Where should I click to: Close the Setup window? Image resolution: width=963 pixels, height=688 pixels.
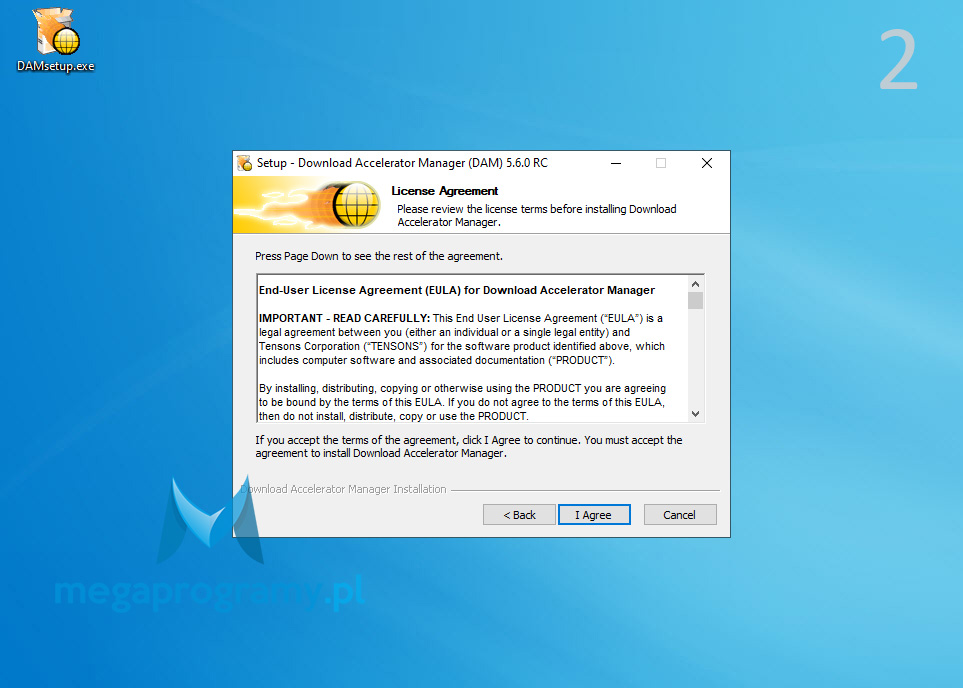point(707,163)
